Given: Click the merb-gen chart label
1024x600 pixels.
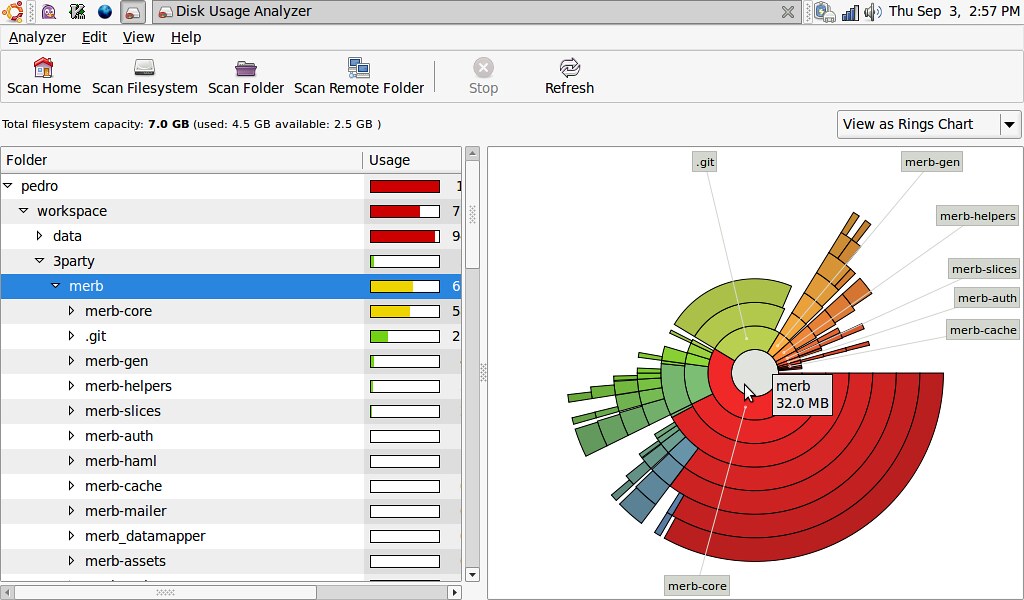Looking at the screenshot, I should [932, 162].
